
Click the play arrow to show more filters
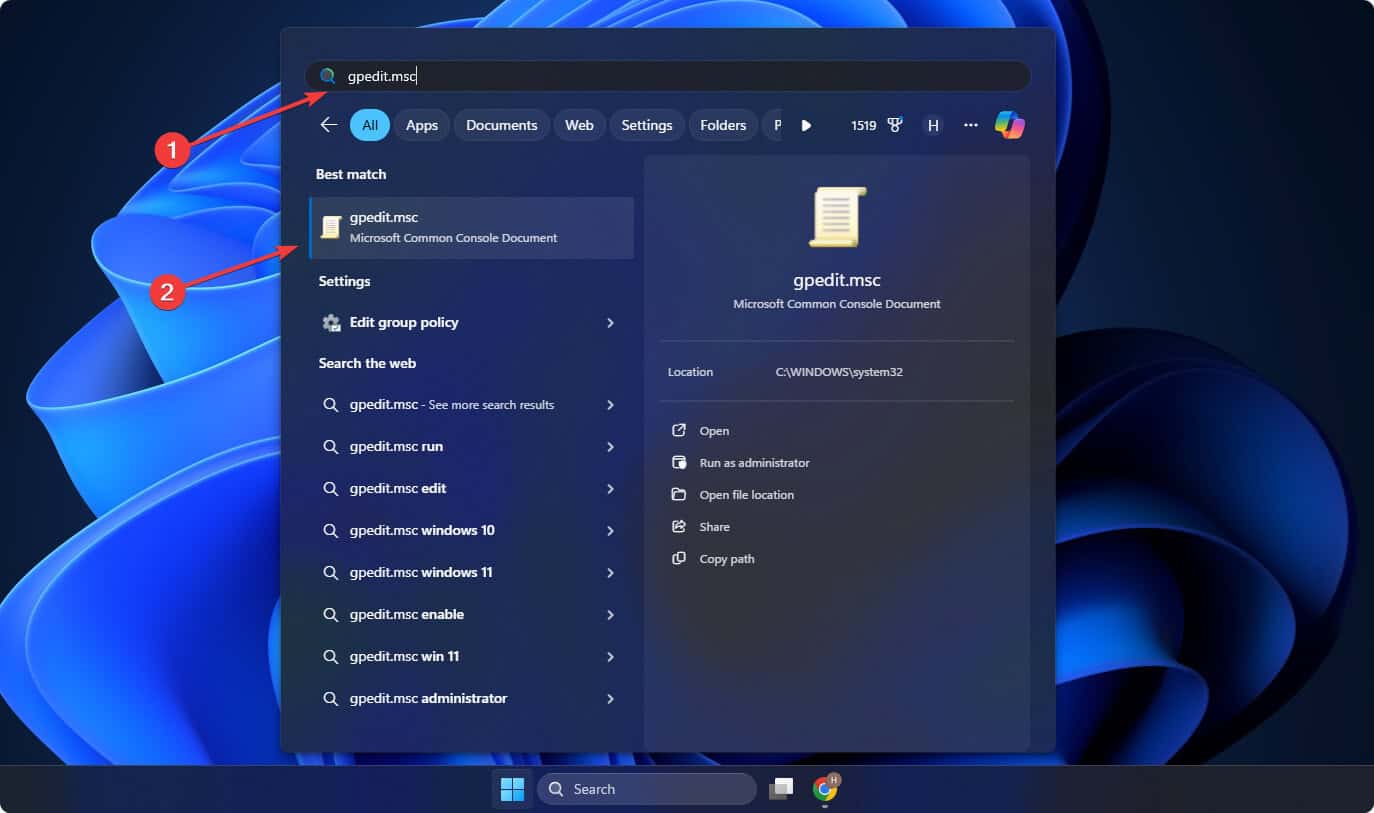point(806,125)
